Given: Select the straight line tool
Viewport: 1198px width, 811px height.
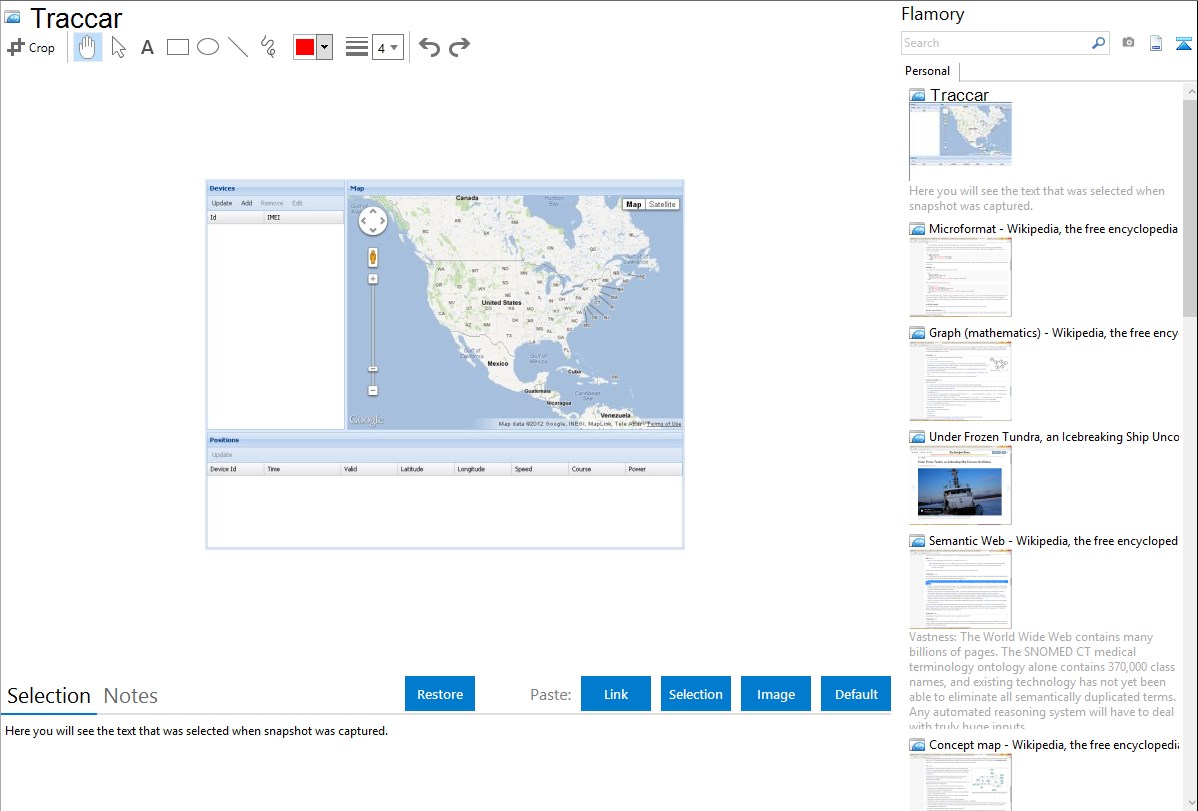Looking at the screenshot, I should coord(238,47).
